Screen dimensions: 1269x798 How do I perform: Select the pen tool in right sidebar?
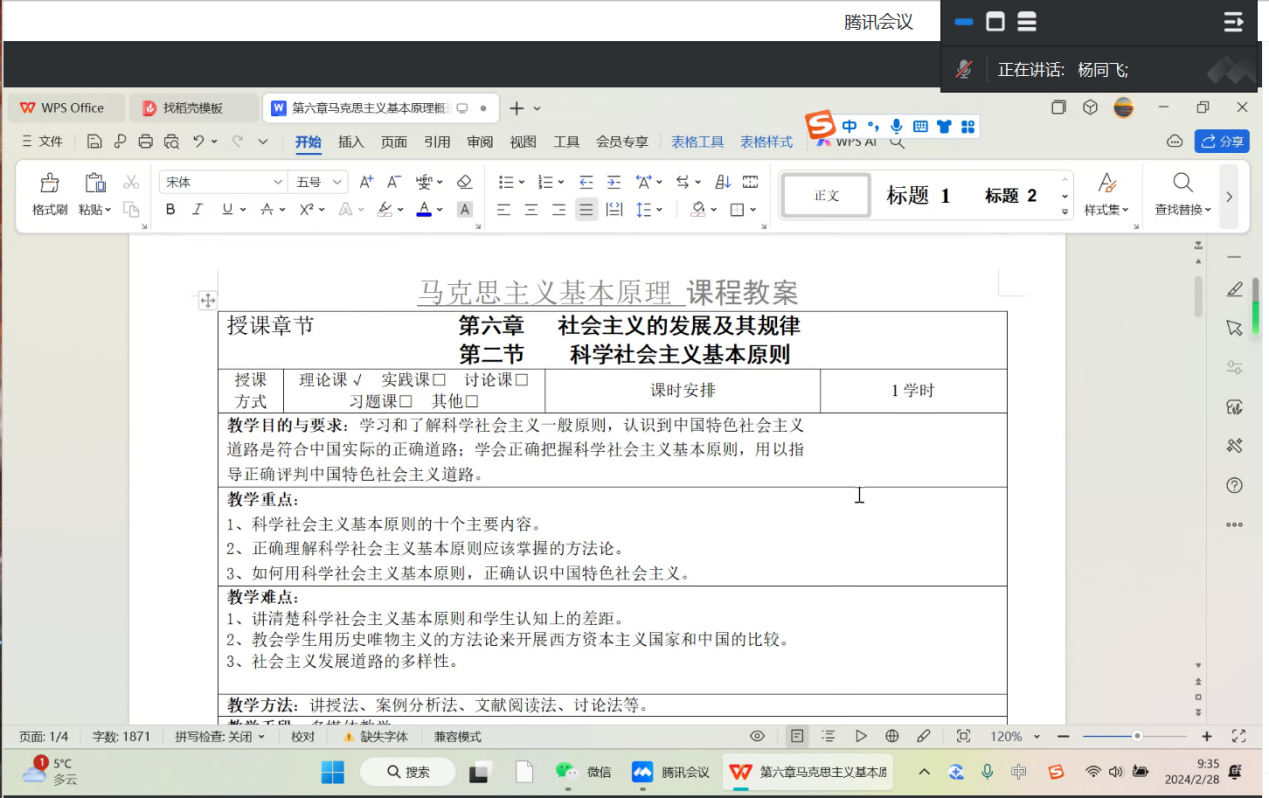tap(1234, 290)
